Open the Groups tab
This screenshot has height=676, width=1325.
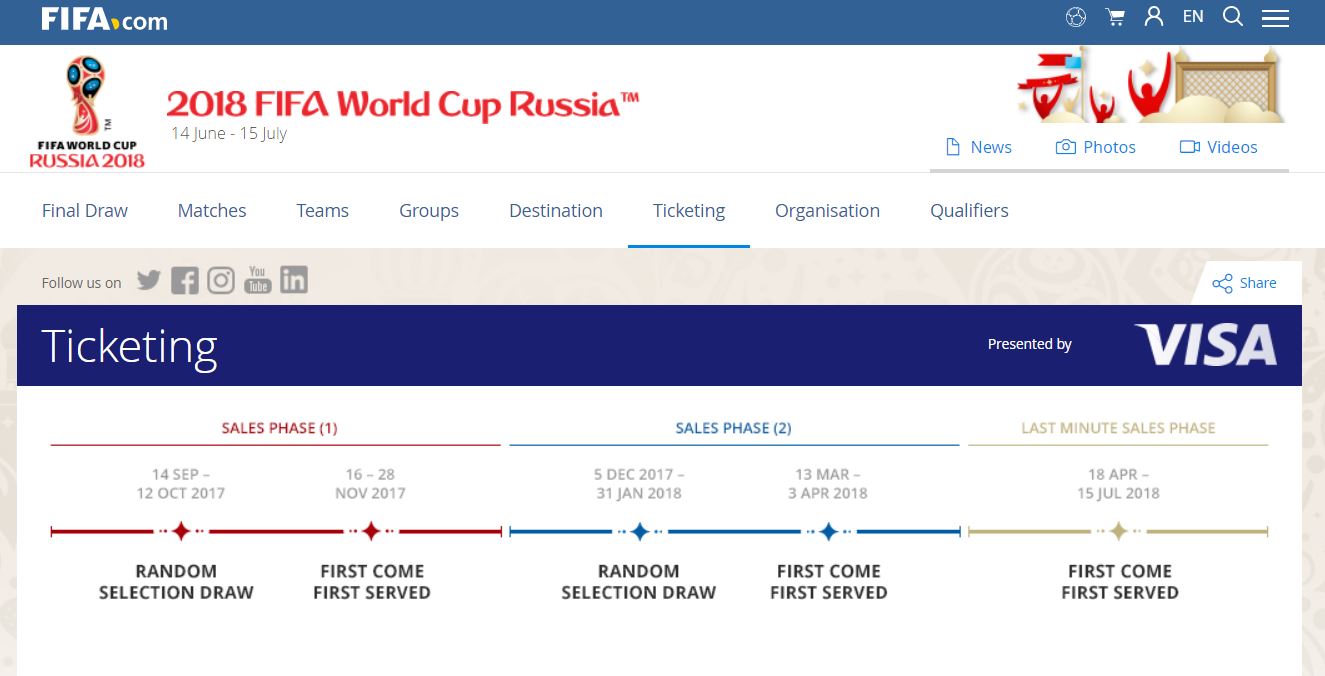click(429, 210)
